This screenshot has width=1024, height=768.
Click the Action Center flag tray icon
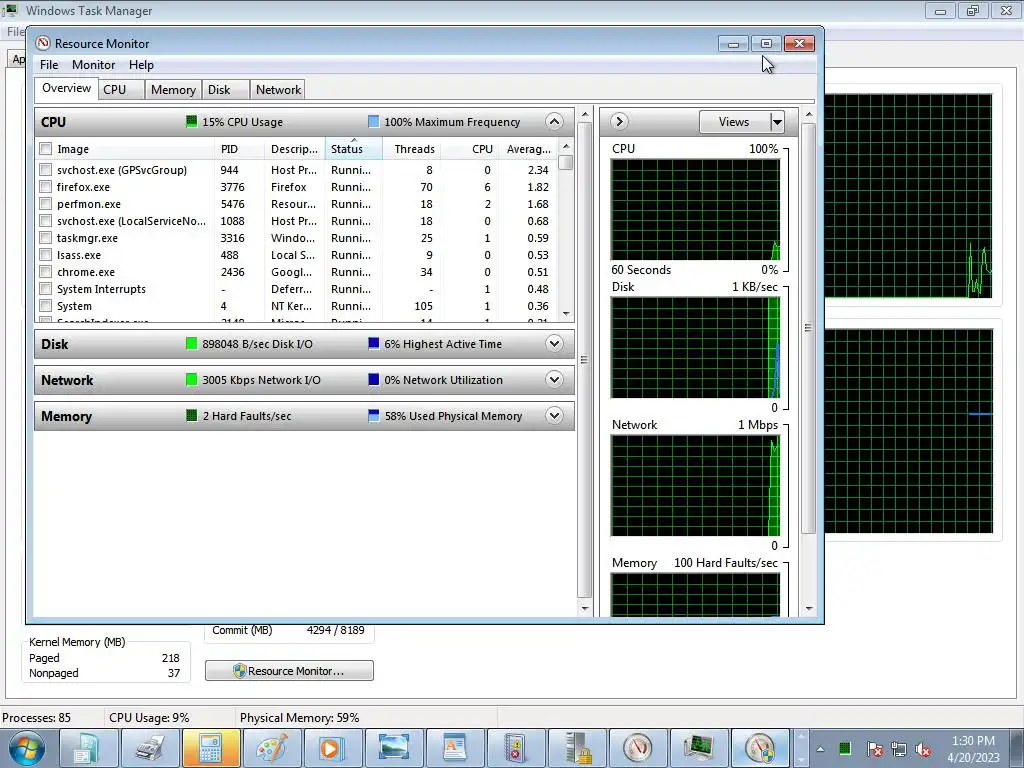[x=874, y=749]
